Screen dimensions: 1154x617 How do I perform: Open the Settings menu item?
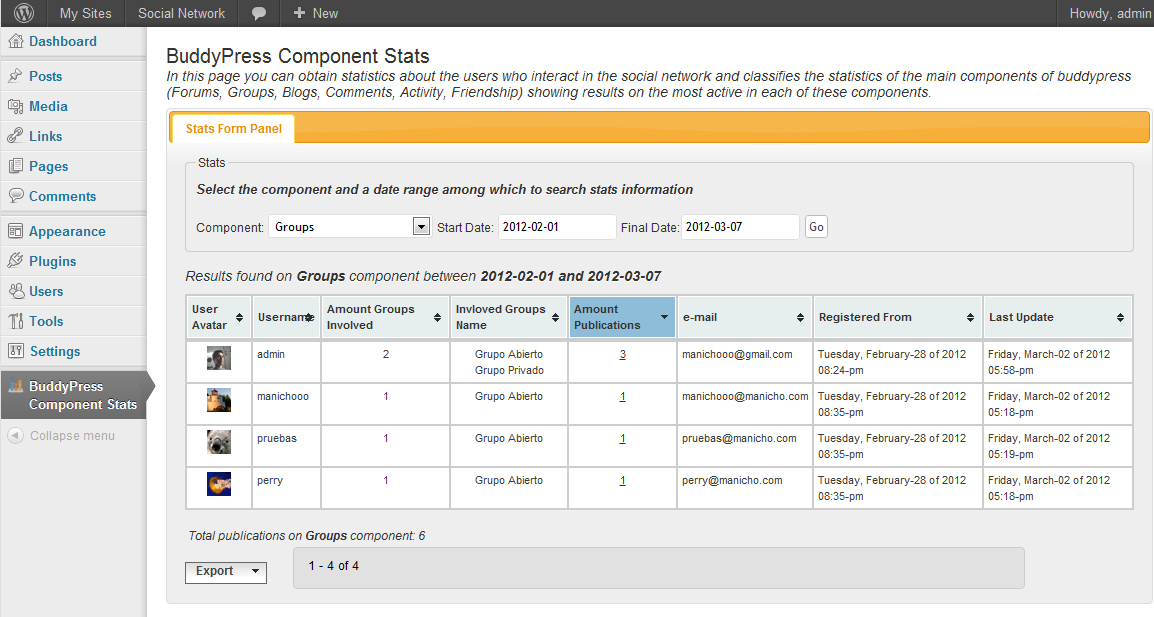54,351
